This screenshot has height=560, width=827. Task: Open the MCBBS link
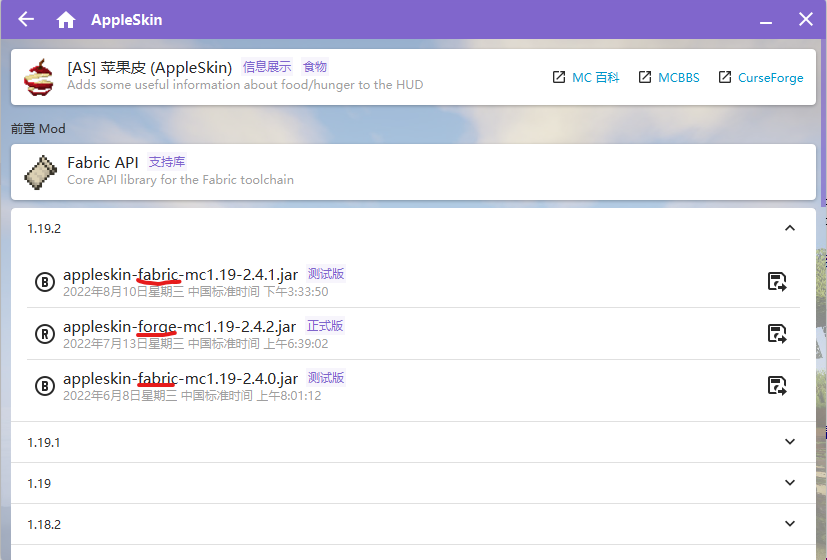pos(669,77)
